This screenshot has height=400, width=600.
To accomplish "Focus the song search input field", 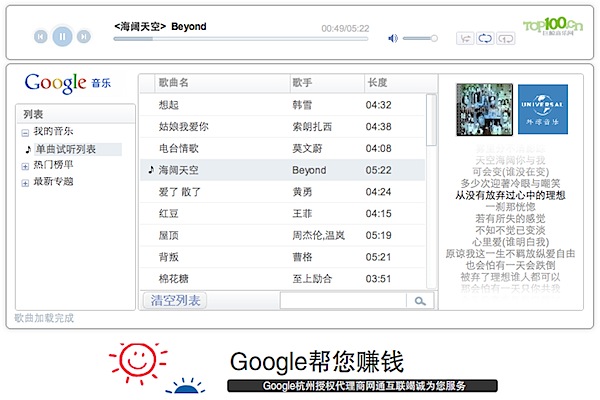I will click(x=343, y=301).
